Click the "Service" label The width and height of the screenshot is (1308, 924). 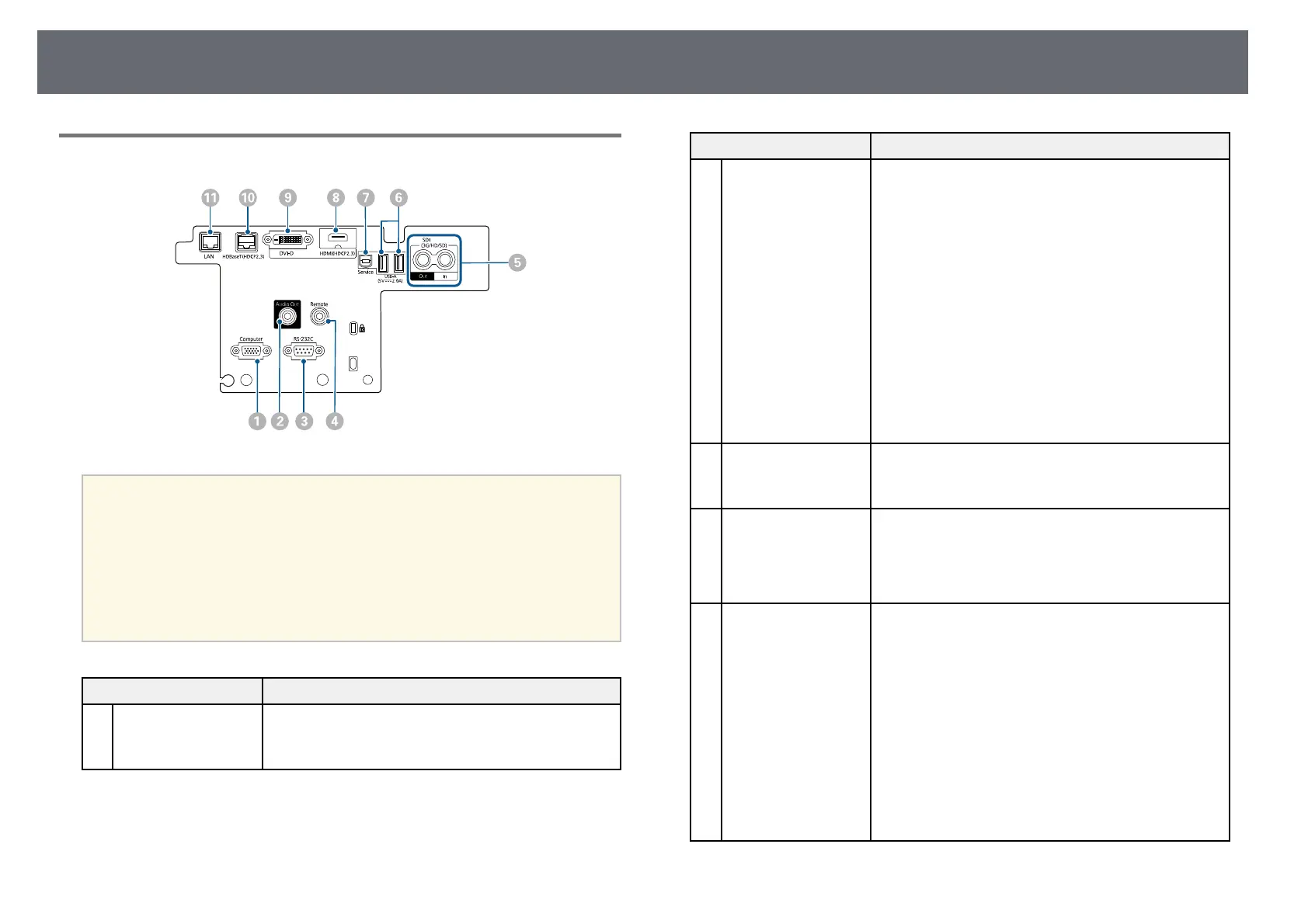pos(365,272)
